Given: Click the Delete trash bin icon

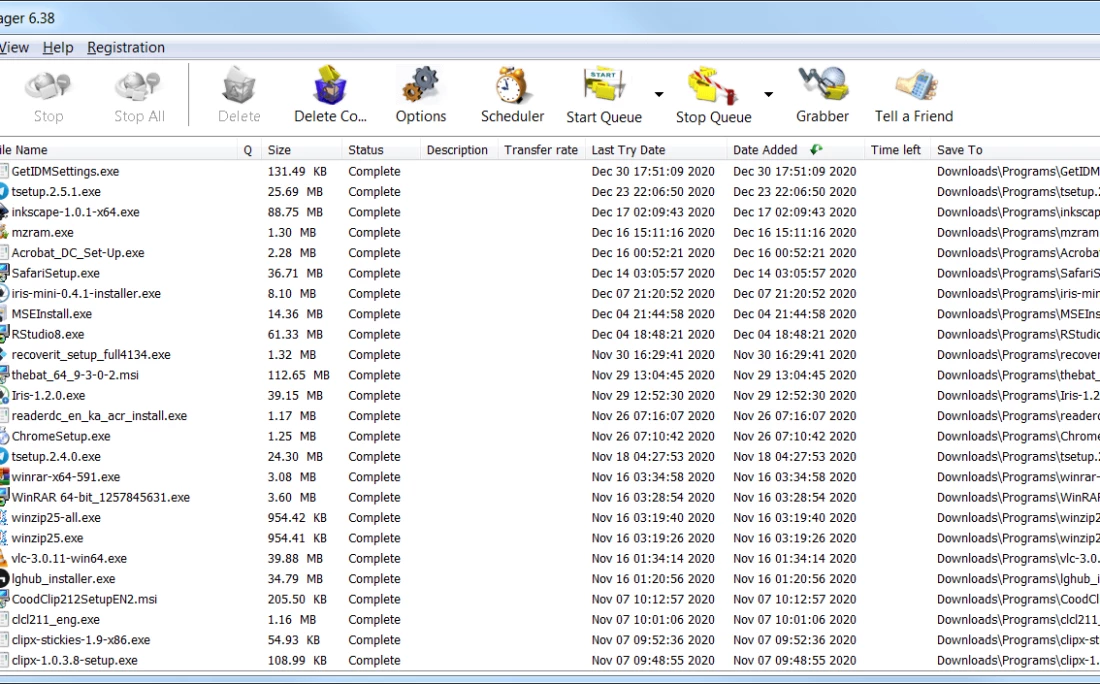Looking at the screenshot, I should coord(239,87).
